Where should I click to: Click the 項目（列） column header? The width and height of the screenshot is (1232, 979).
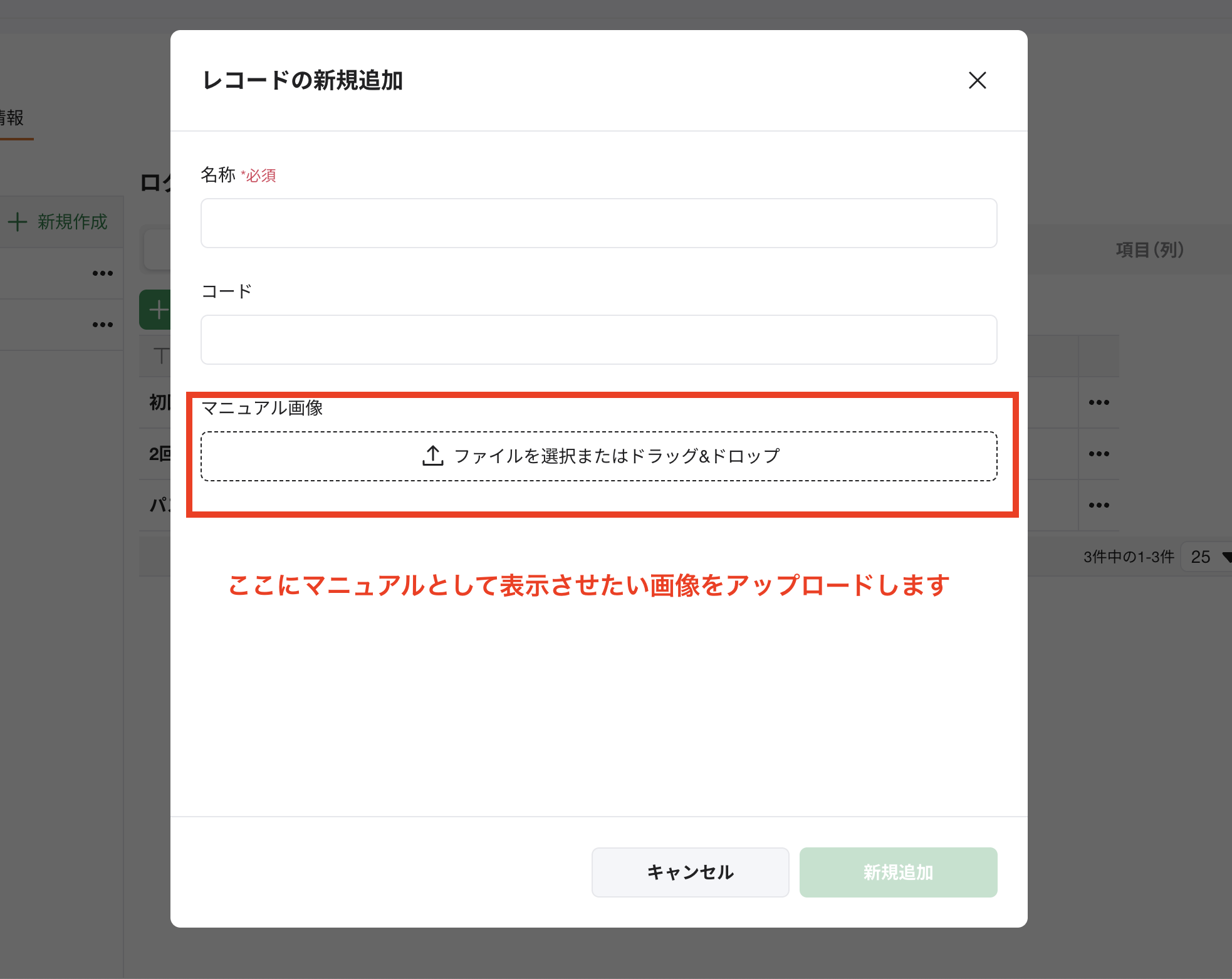click(x=1151, y=249)
